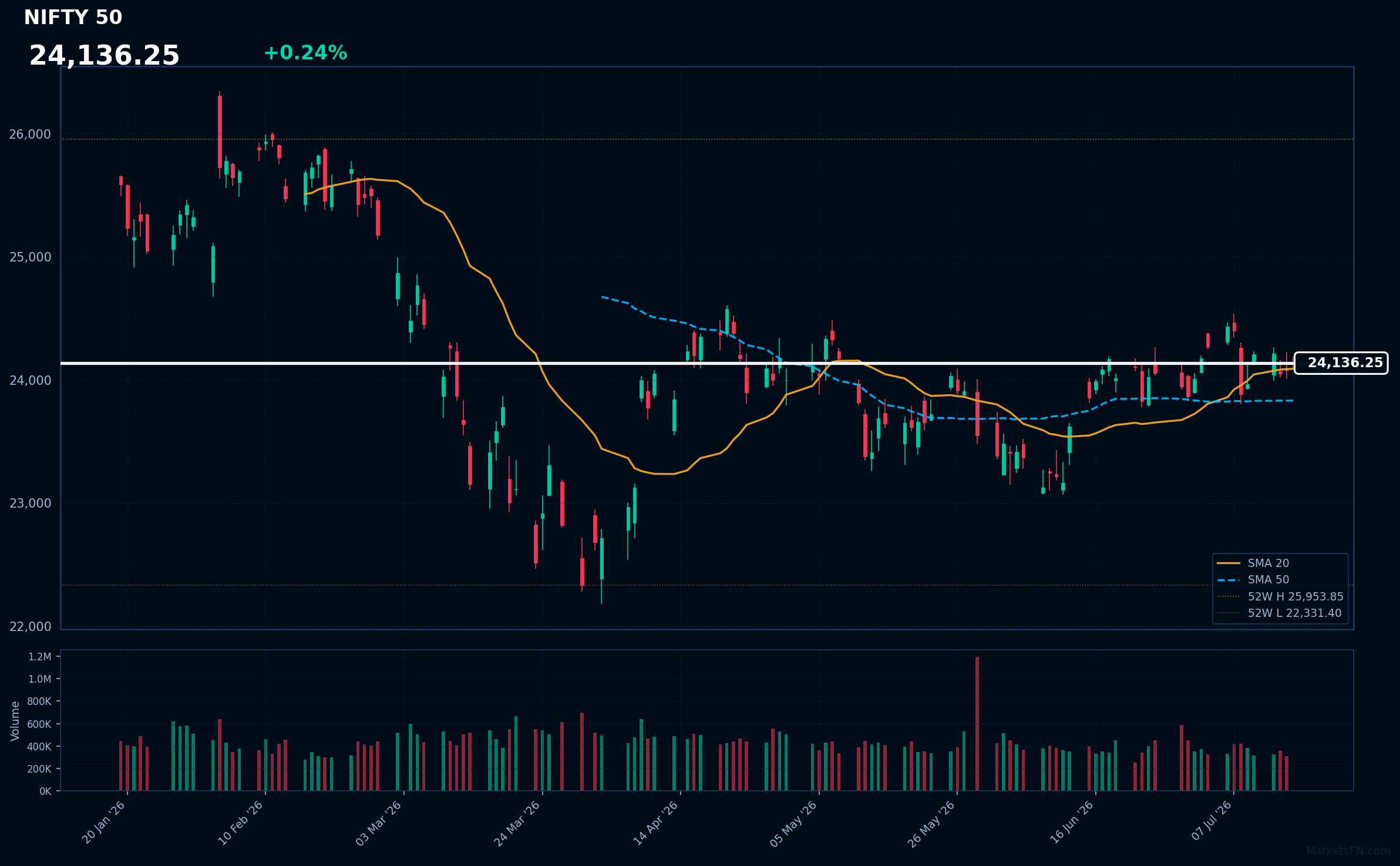Click the 24,000 price axis label
This screenshot has width=1400, height=866.
tap(30, 381)
